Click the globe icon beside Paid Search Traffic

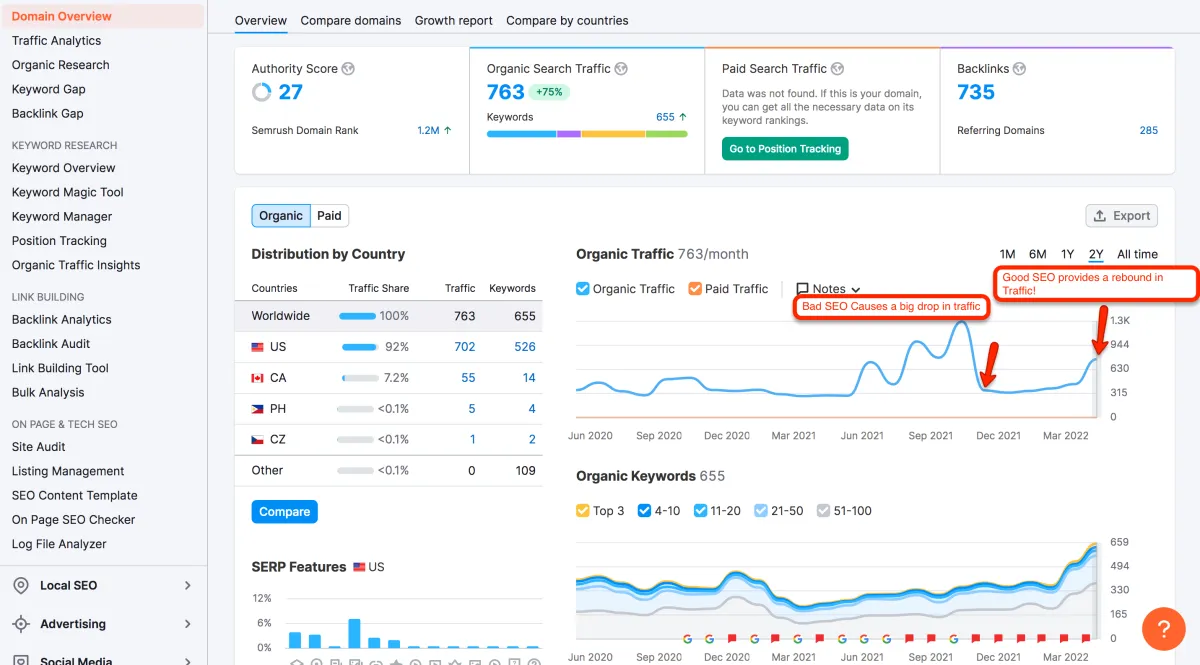838,69
